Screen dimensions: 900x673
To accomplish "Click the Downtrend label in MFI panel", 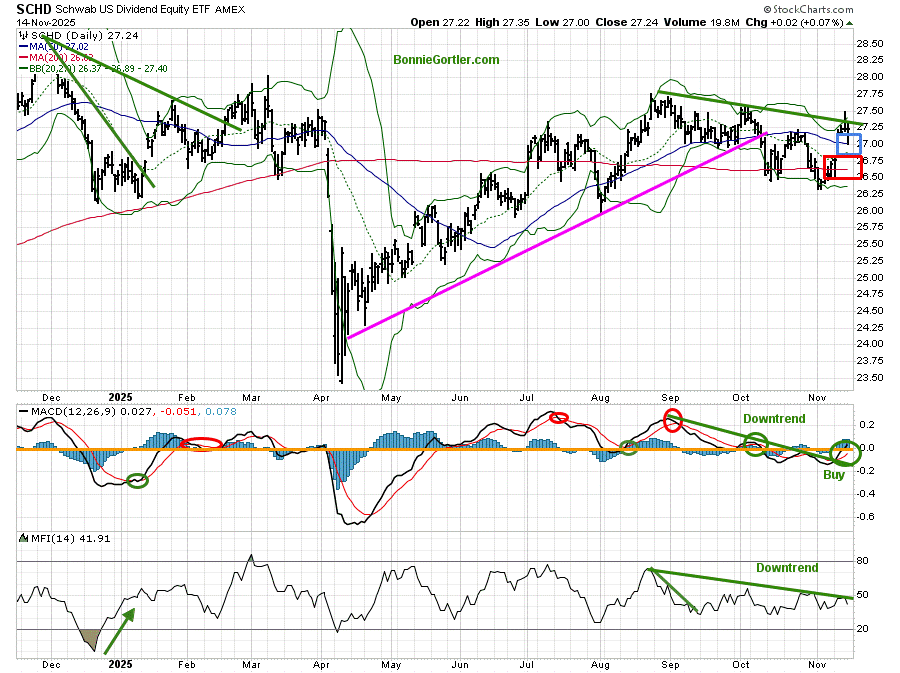I will pos(786,567).
